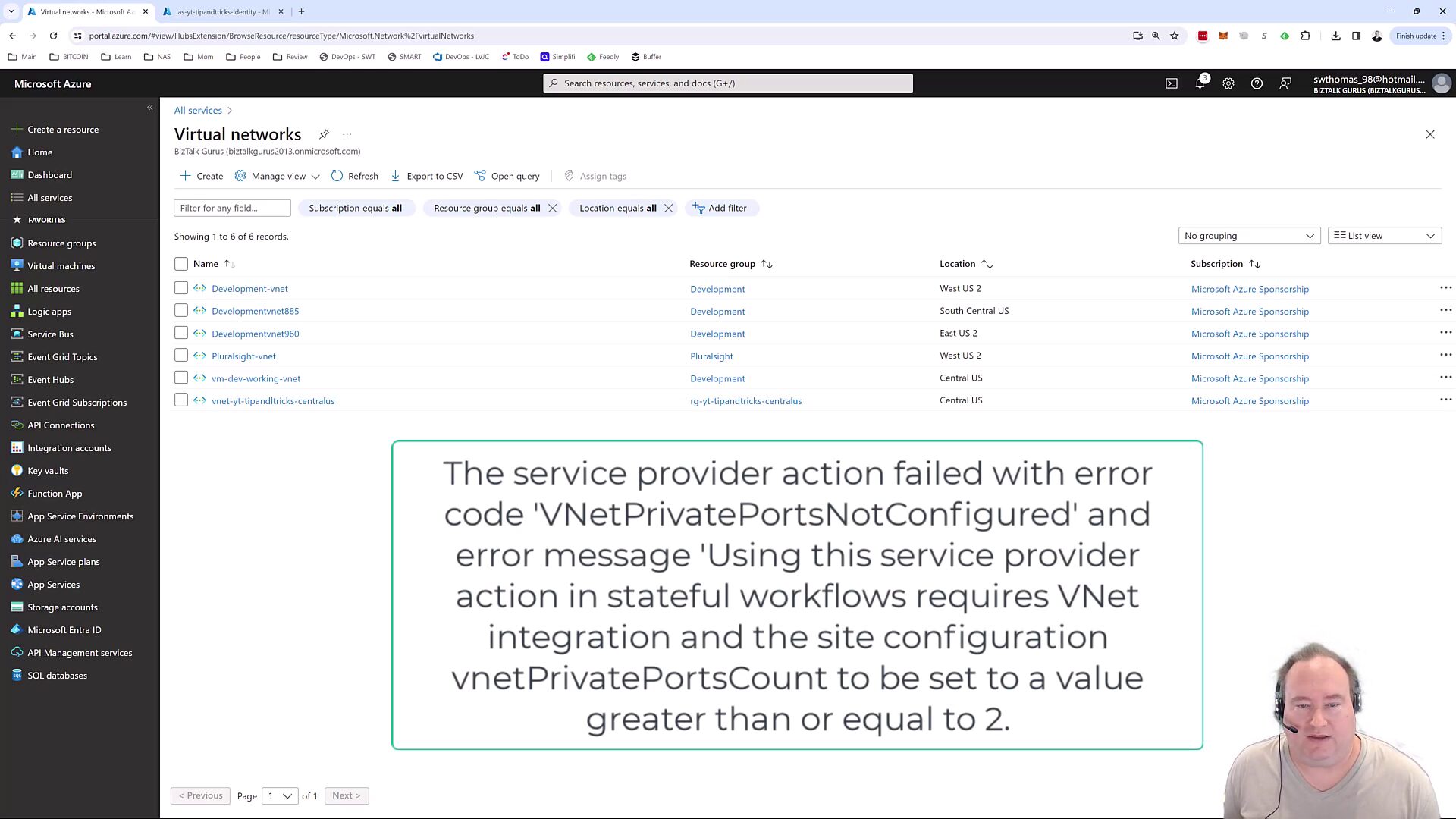Image resolution: width=1456 pixels, height=819 pixels.
Task: Tick the select-all checkbox in the header
Action: [x=180, y=264]
